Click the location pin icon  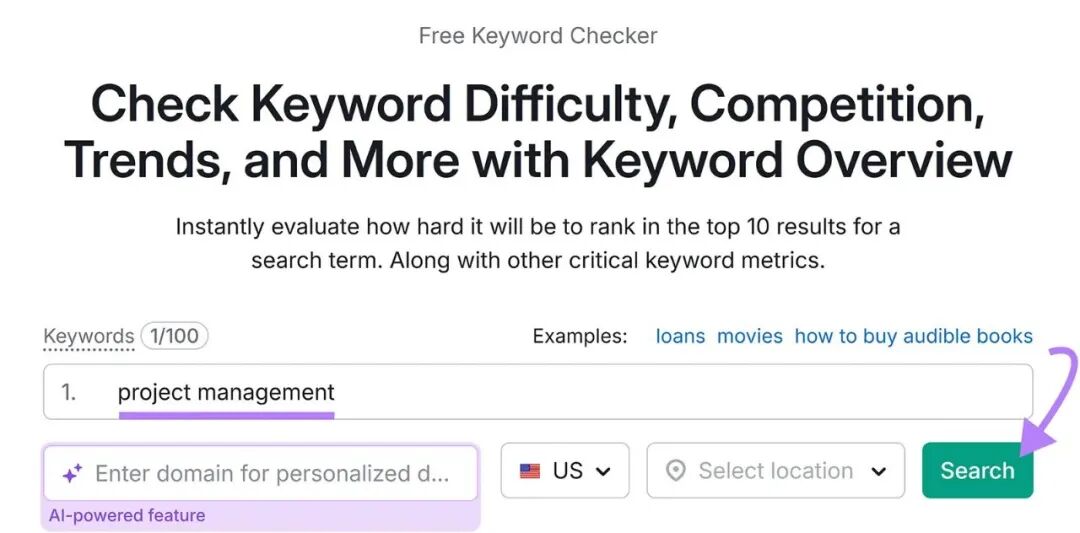click(x=676, y=471)
